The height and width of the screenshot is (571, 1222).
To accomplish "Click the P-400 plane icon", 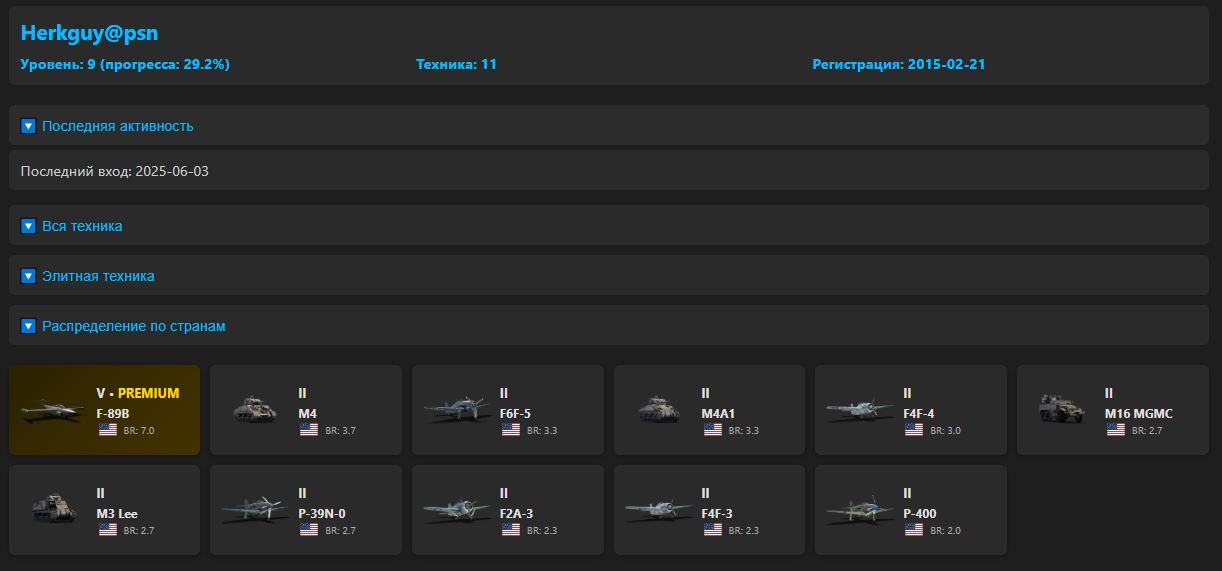I will coord(859,510).
